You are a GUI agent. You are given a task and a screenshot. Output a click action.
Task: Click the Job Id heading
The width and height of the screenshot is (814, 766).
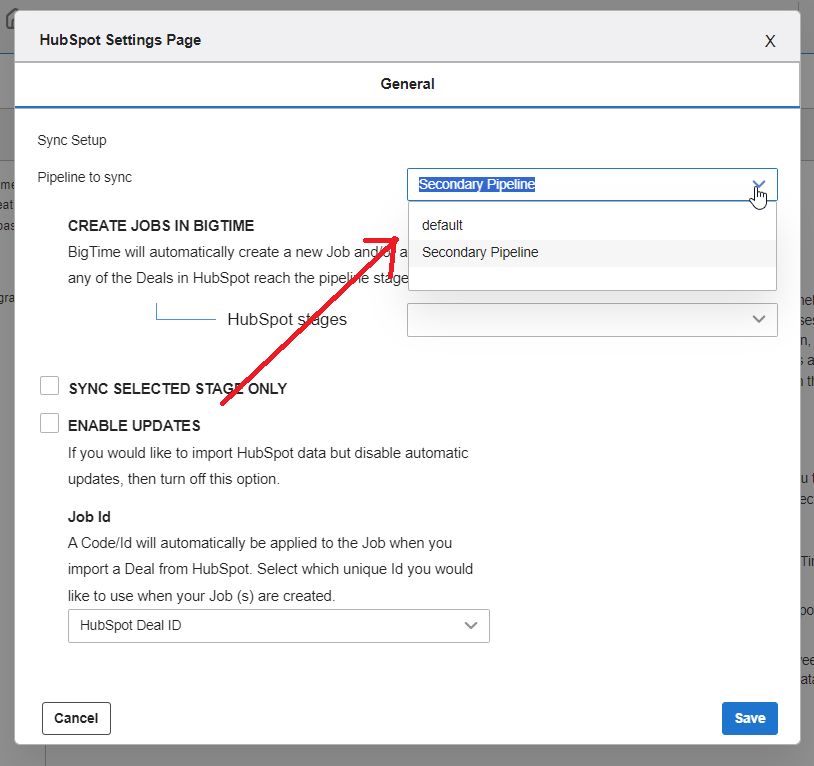click(x=89, y=517)
